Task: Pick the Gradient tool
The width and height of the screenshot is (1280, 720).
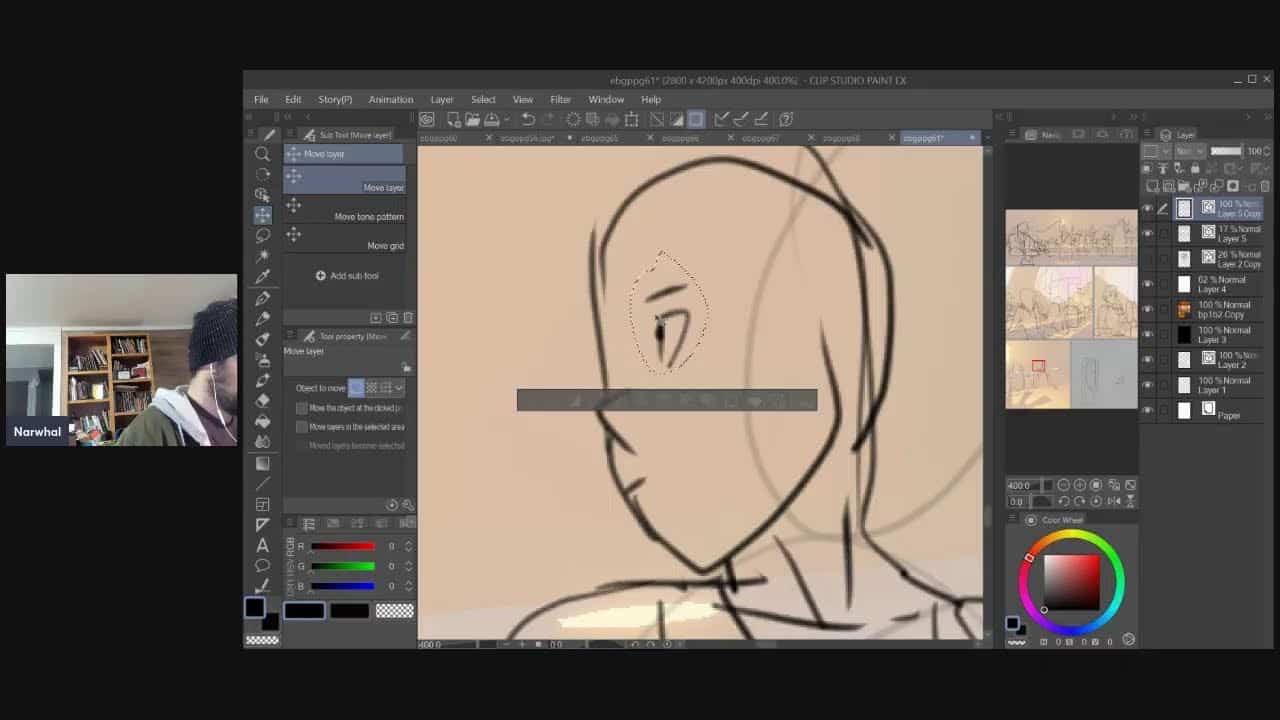Action: point(262,463)
